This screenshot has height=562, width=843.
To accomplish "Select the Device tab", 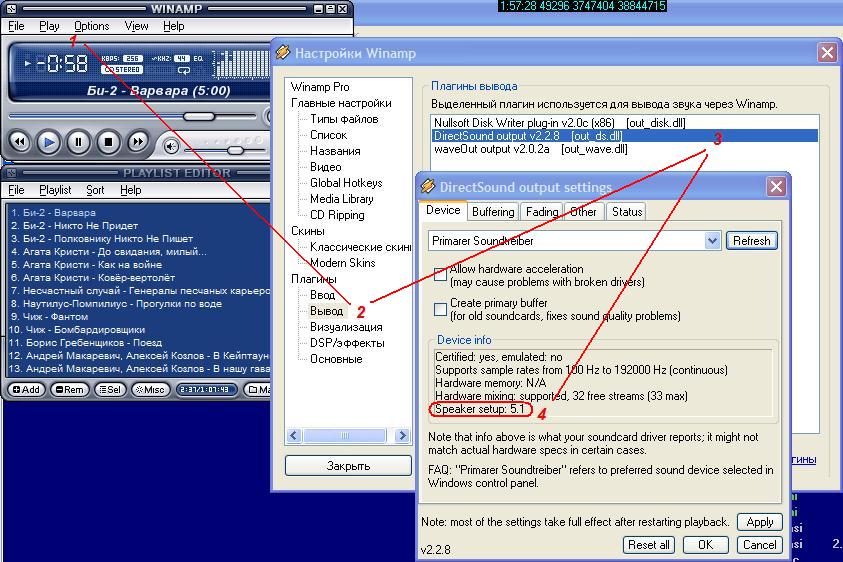I will tap(443, 210).
